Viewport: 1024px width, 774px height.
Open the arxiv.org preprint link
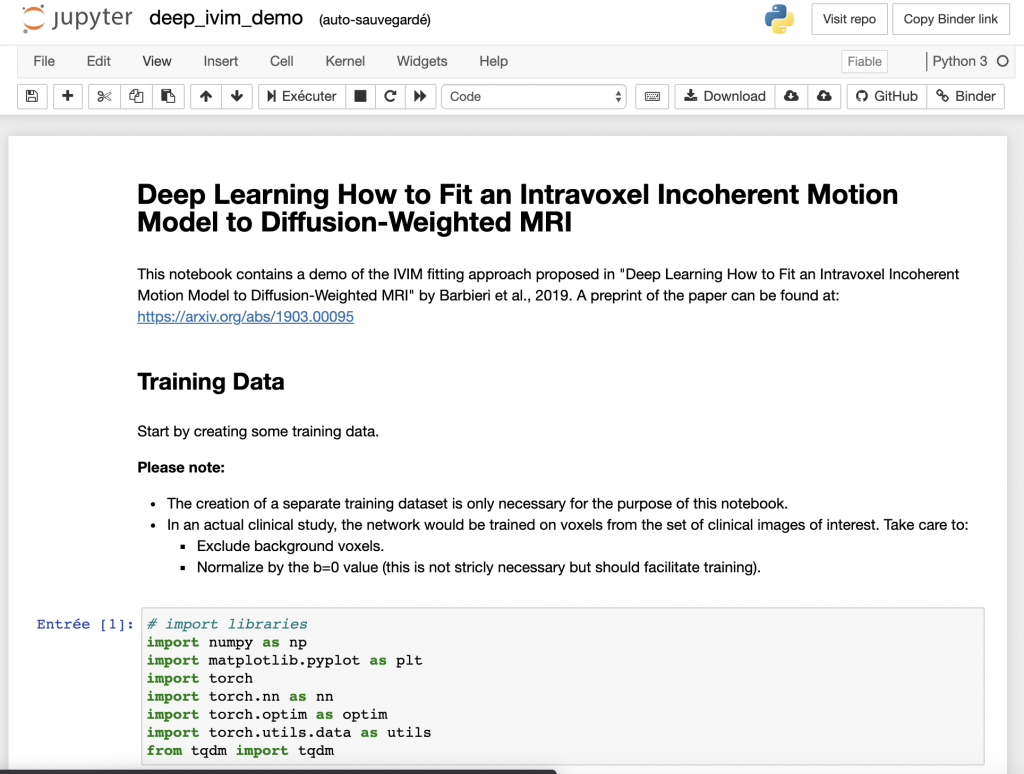245,317
